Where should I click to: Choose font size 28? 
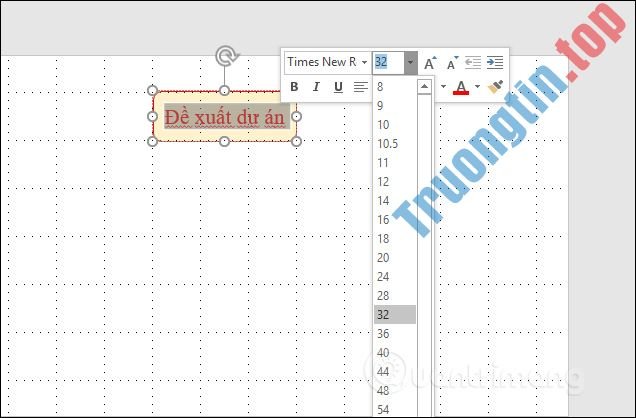(x=395, y=296)
